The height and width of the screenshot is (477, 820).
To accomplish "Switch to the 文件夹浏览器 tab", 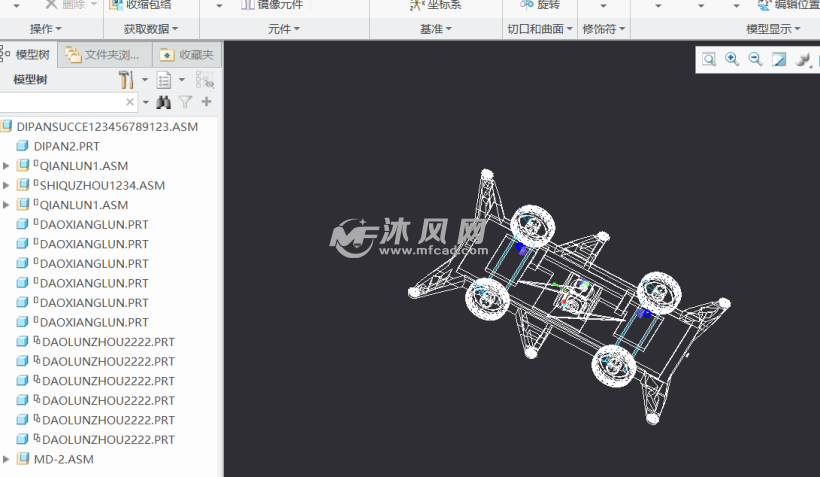I will [x=105, y=54].
